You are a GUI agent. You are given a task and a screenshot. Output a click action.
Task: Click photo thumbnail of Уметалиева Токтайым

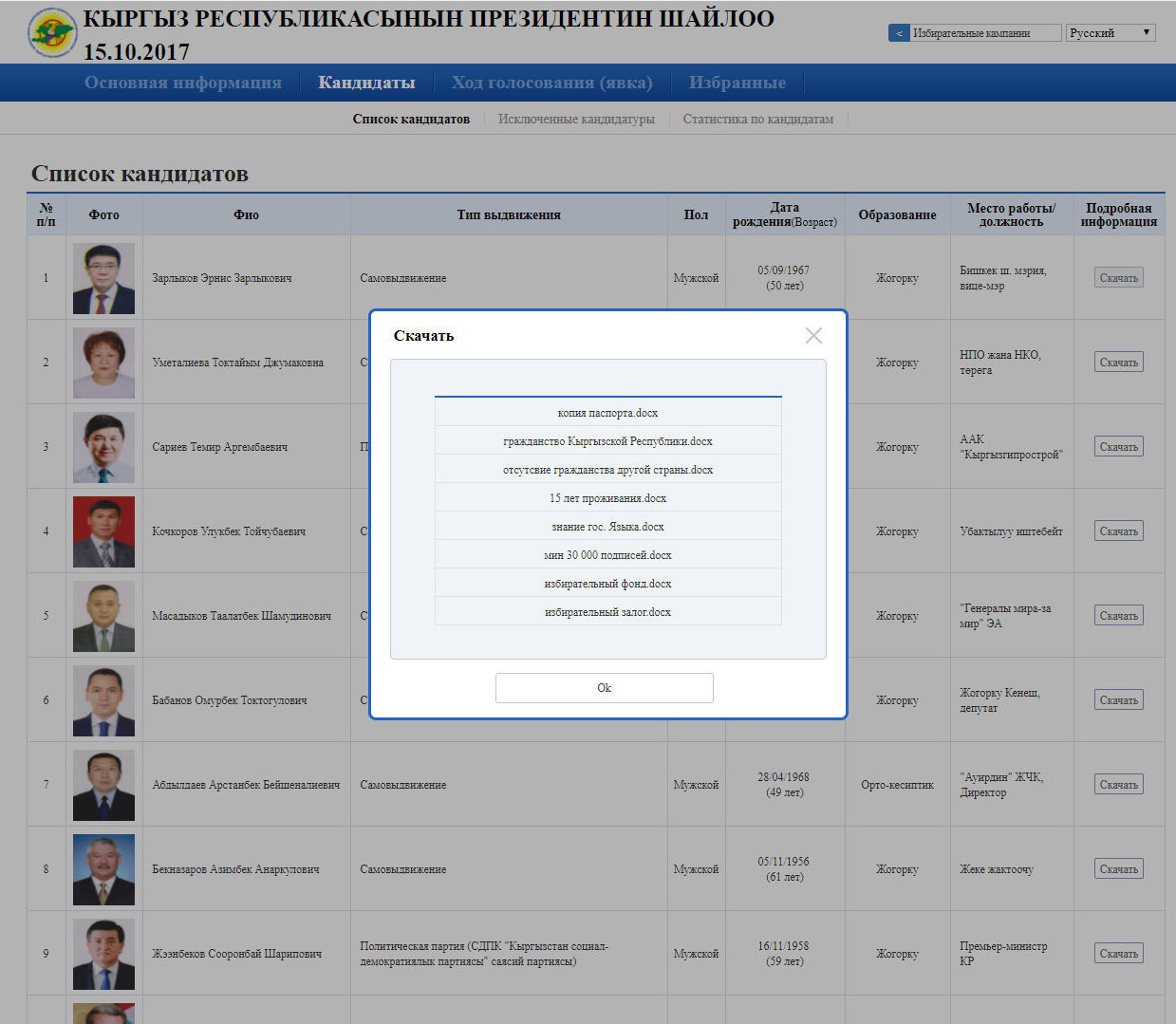[x=103, y=363]
